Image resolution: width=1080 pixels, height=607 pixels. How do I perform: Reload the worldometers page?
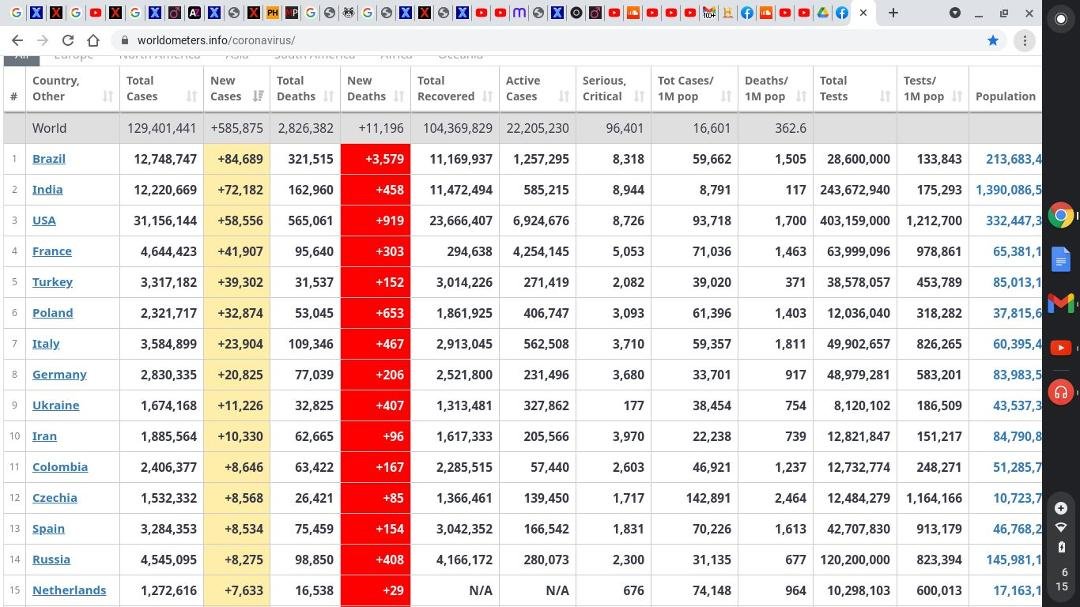(68, 40)
